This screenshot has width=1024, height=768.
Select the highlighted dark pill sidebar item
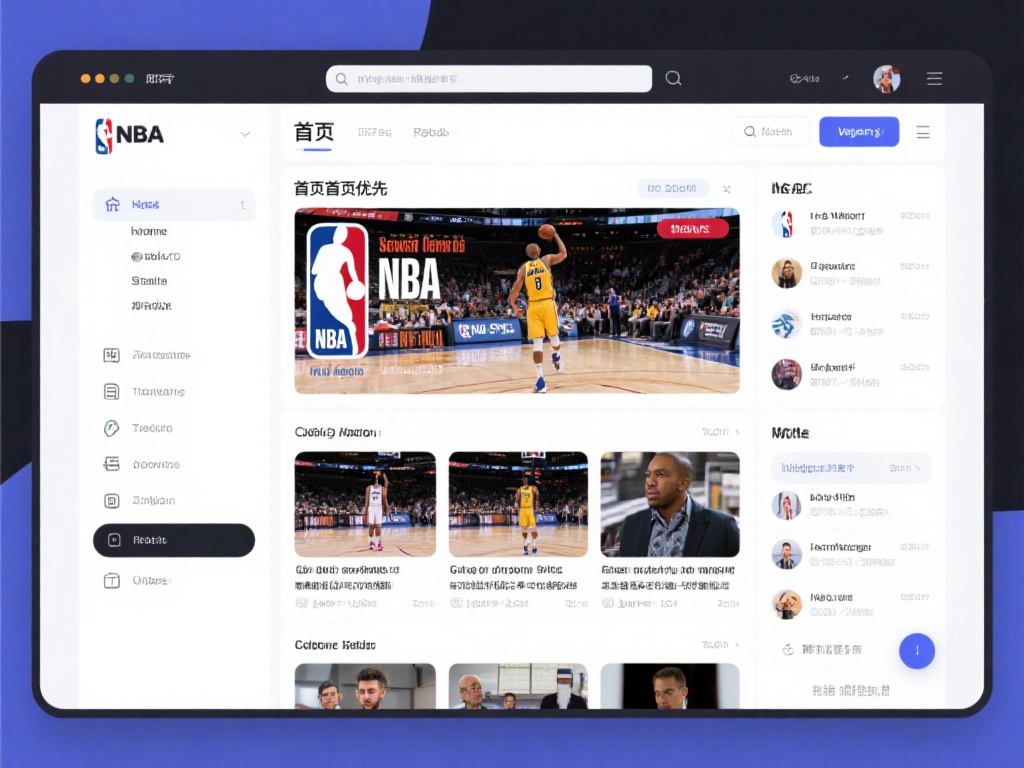tap(174, 540)
